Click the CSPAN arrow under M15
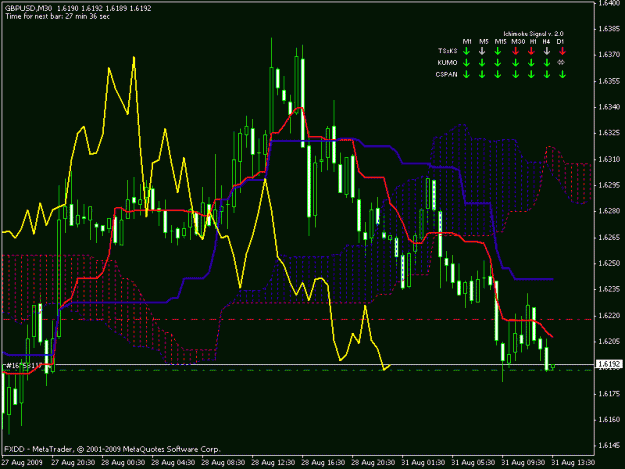 pos(498,75)
